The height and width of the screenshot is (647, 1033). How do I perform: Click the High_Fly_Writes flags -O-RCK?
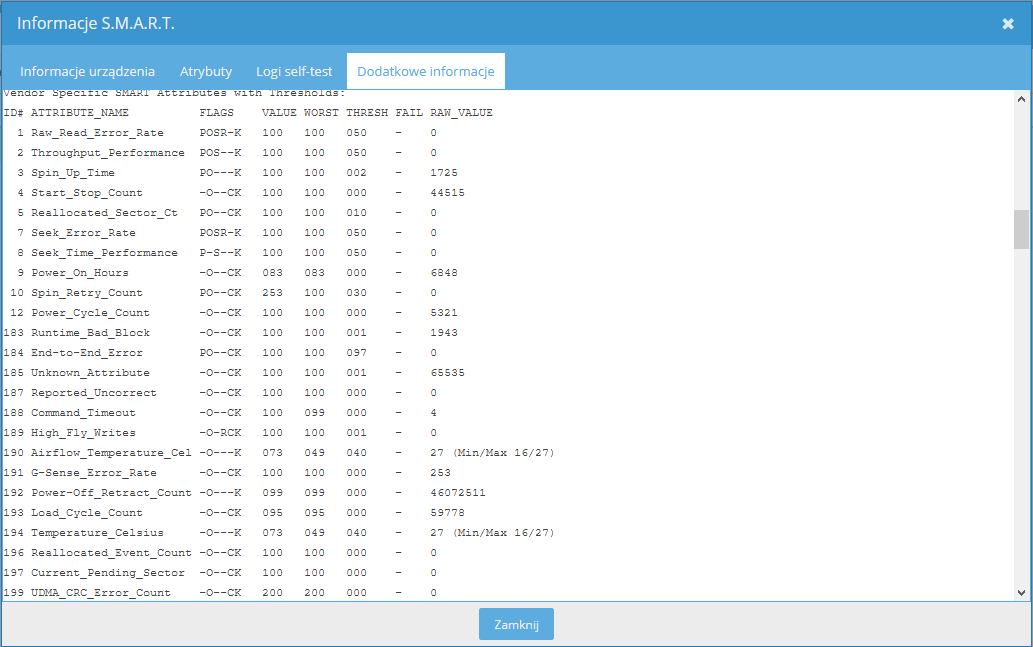point(221,433)
